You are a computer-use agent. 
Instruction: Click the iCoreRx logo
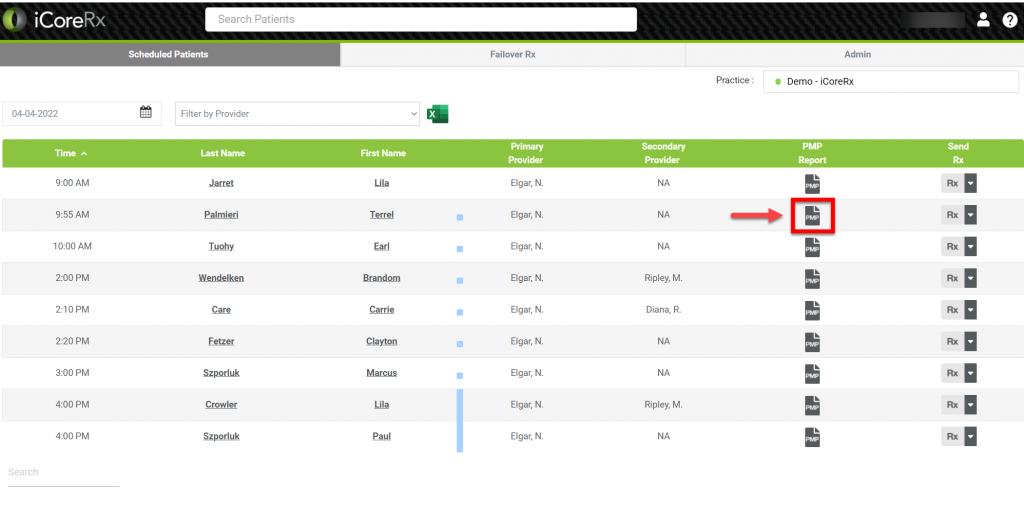point(54,20)
